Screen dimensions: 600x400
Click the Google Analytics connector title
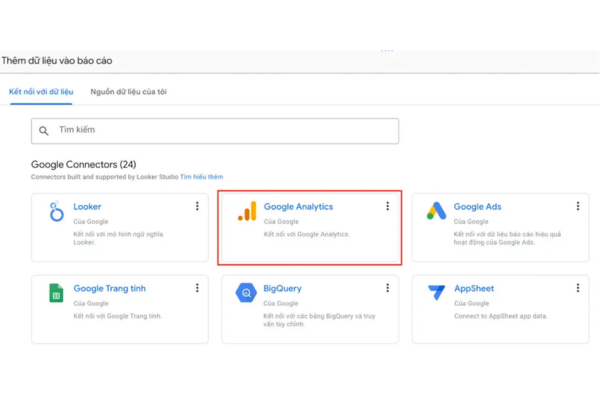298,207
